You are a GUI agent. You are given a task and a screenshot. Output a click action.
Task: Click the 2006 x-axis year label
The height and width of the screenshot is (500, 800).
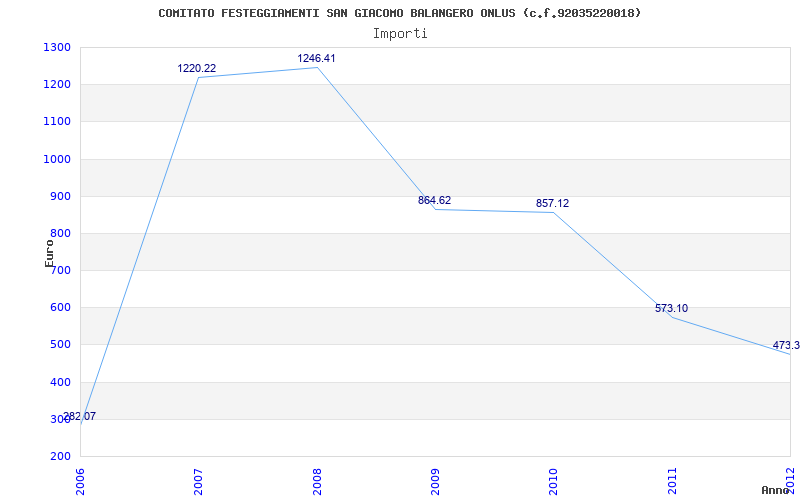pyautogui.click(x=80, y=481)
